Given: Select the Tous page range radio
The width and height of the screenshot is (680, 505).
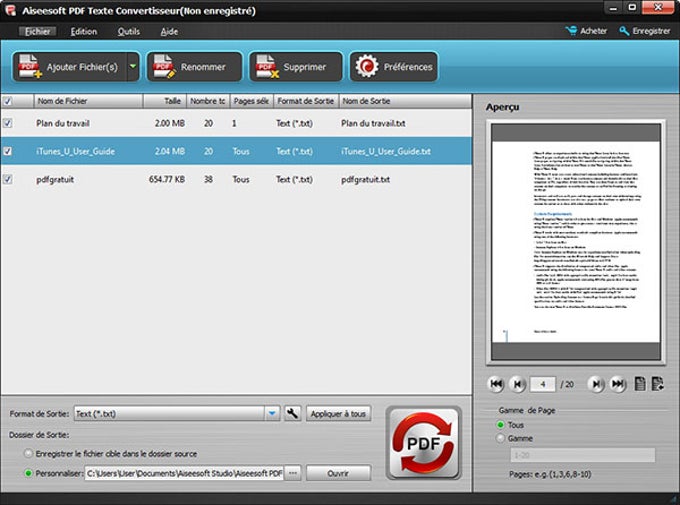Looking at the screenshot, I should point(500,425).
